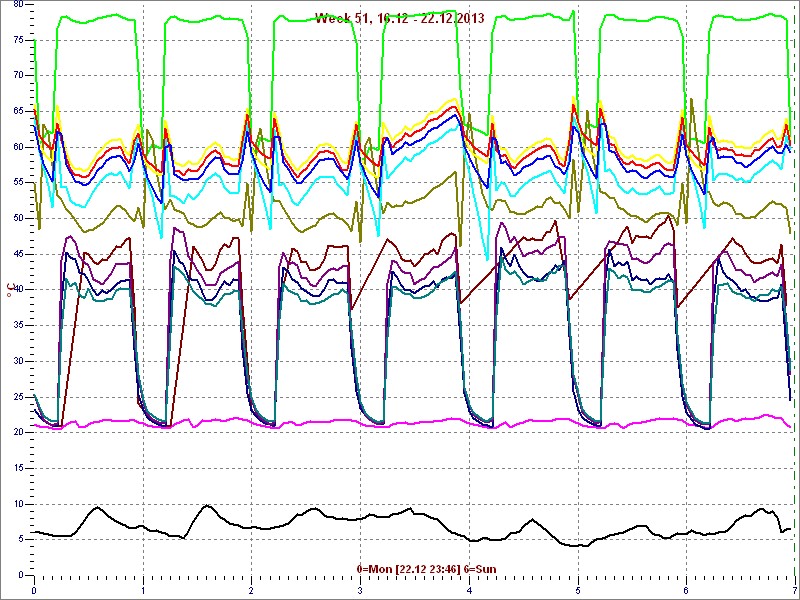This screenshot has width=800, height=600.
Task: Select the y-axis label 10
Action: point(18,504)
